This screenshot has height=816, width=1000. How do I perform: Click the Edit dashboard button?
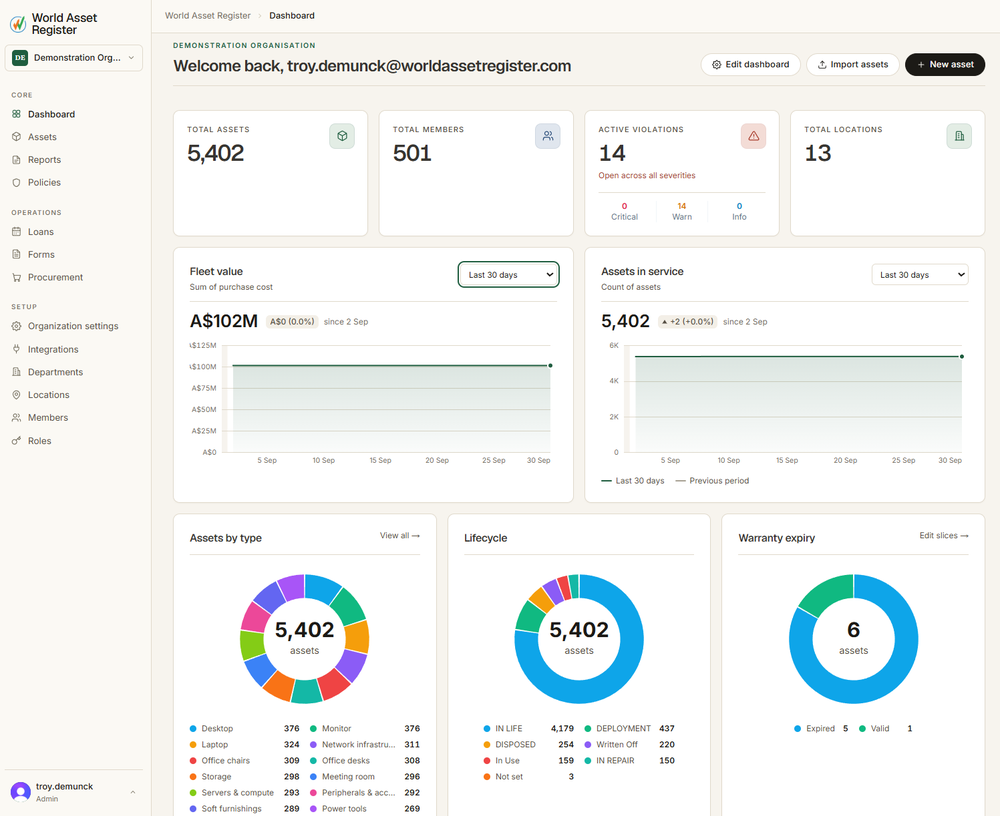[x=751, y=64]
